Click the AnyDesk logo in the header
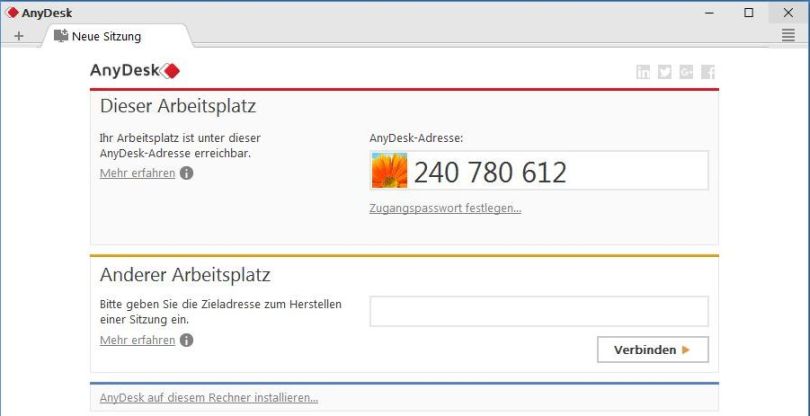The width and height of the screenshot is (810, 416). tap(135, 70)
